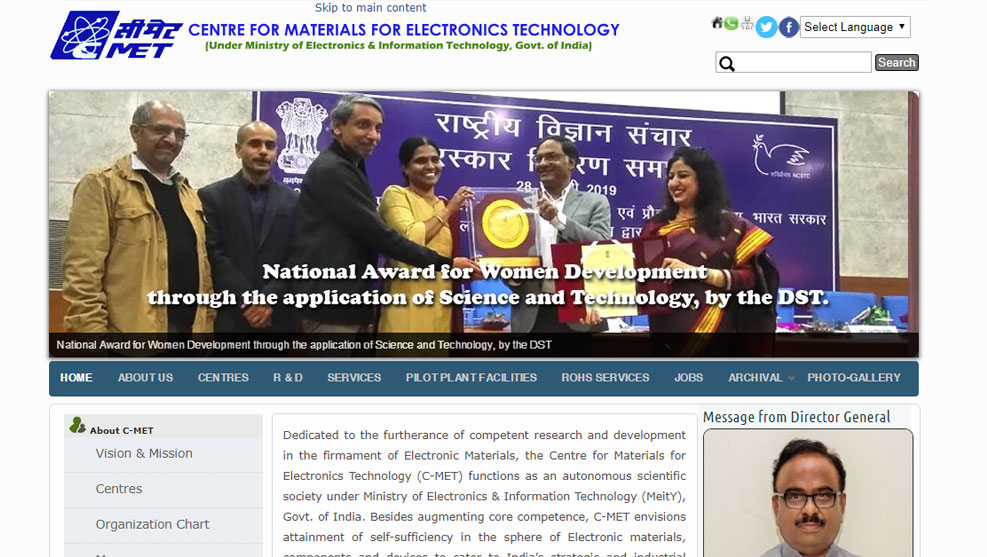The height and width of the screenshot is (557, 987).
Task: Open the ROHS SERVICES menu item
Action: point(605,378)
